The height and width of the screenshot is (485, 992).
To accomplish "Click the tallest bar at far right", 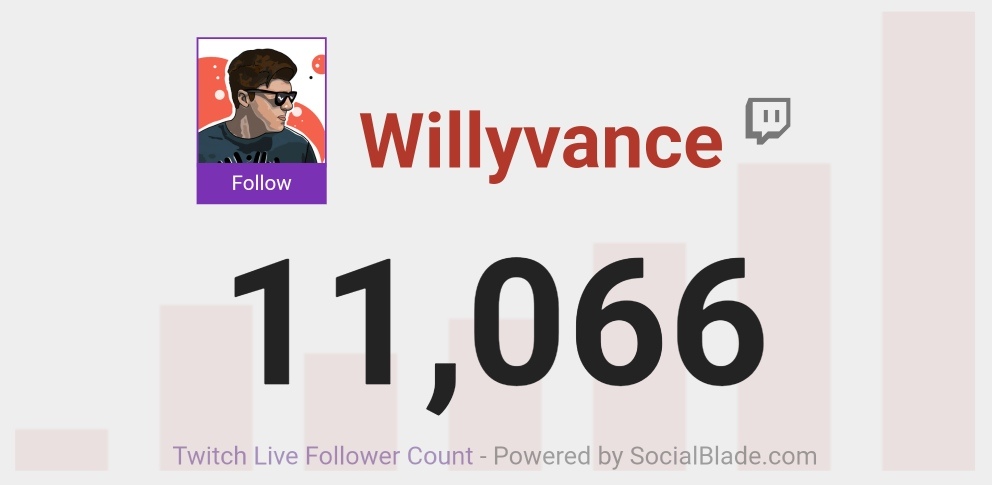I will coord(928,241).
